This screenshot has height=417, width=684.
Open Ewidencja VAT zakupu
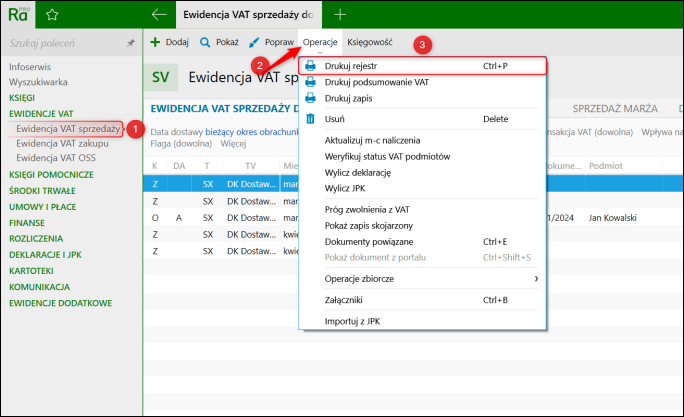click(x=62, y=144)
